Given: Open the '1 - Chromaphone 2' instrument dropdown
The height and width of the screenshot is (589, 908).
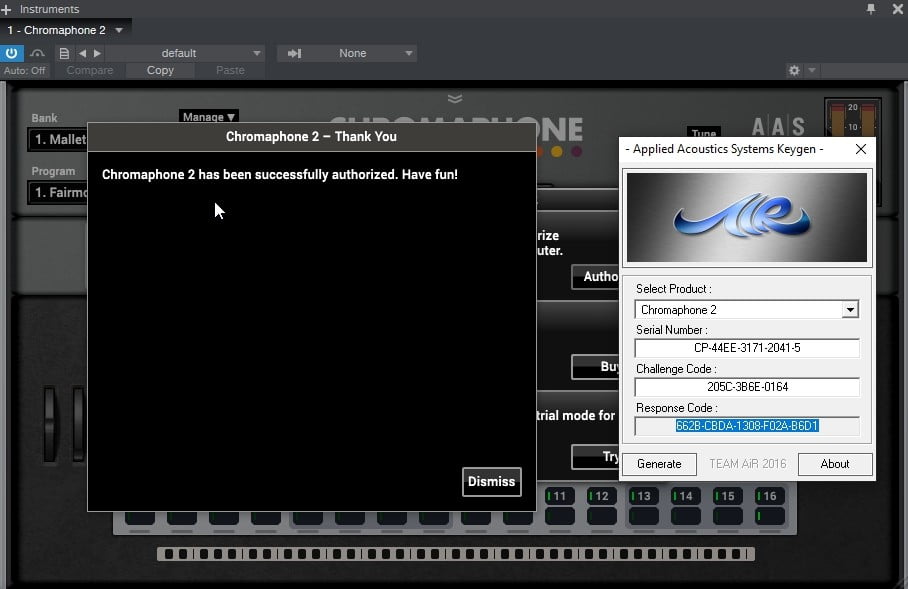Looking at the screenshot, I should coord(65,30).
